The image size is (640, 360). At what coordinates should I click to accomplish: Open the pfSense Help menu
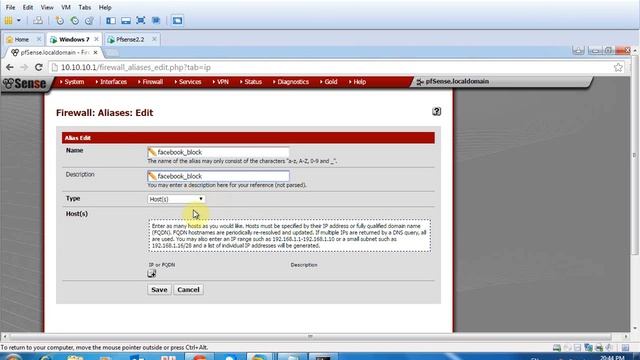click(x=358, y=82)
